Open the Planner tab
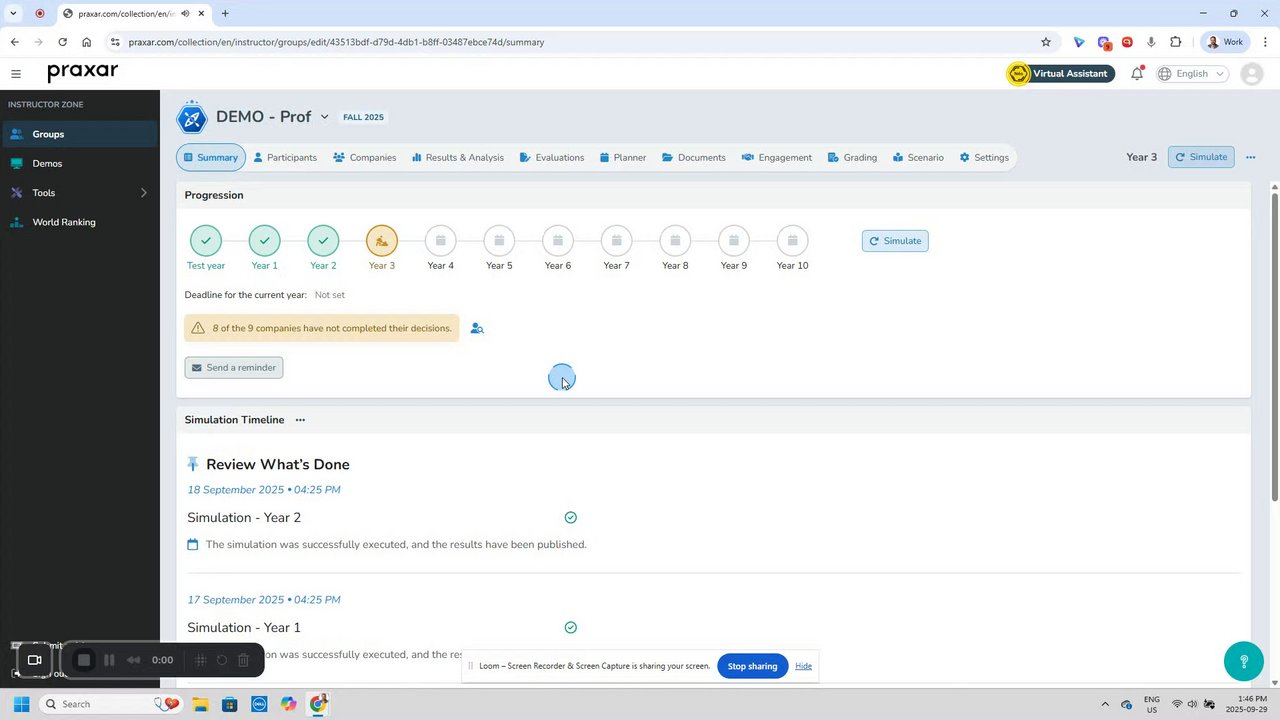 click(623, 157)
